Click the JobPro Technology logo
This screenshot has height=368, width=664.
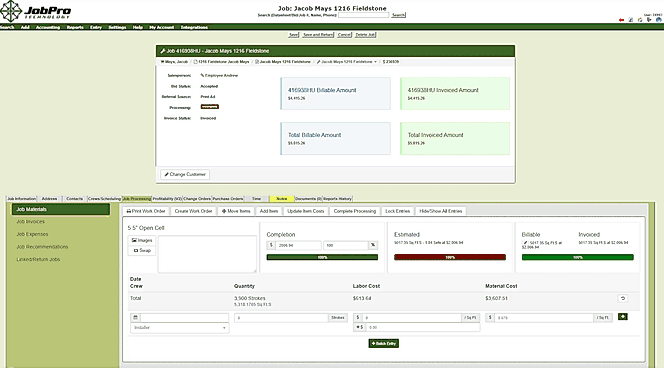36,11
